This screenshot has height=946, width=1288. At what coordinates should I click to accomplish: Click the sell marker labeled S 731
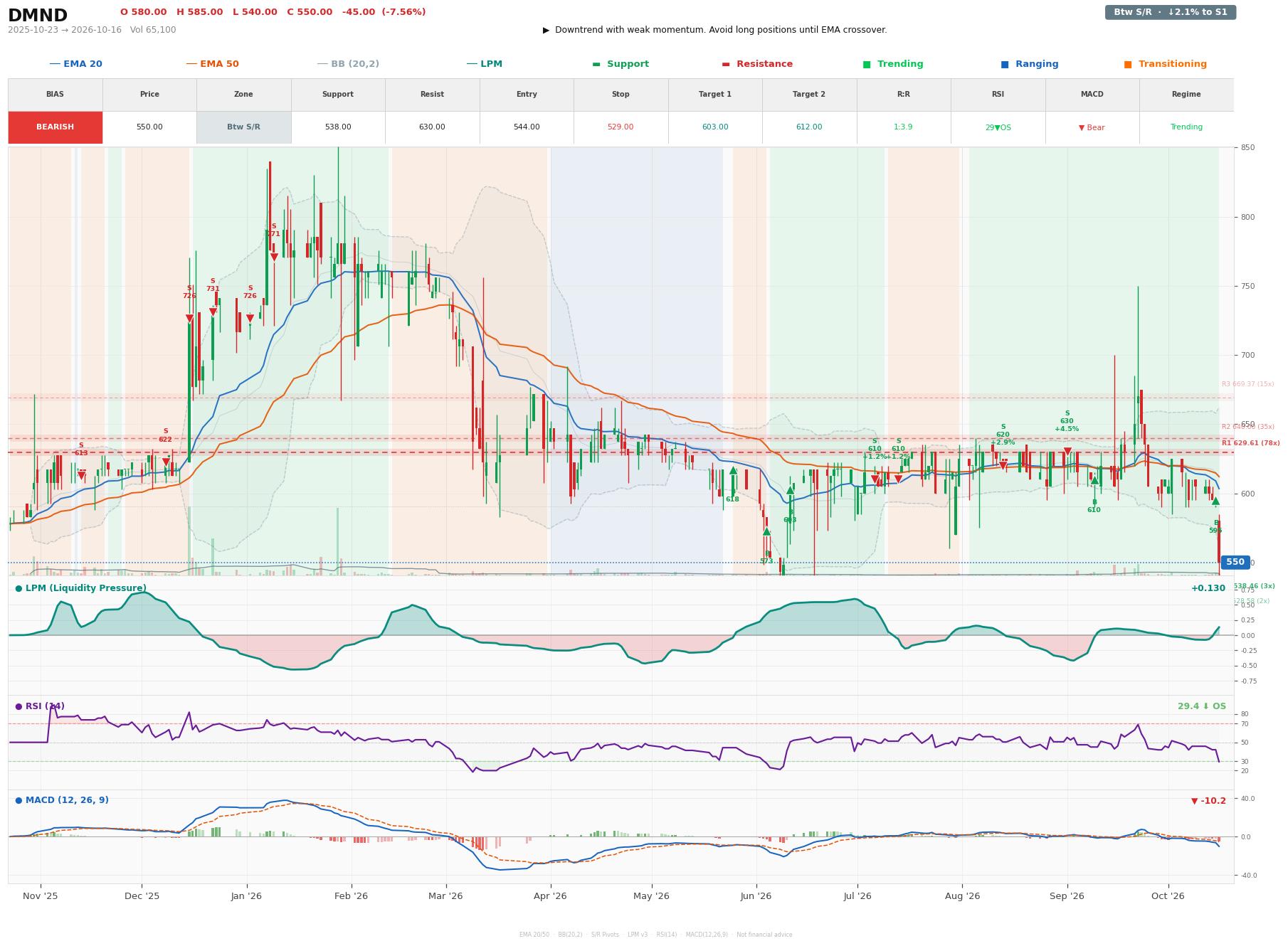coord(213,312)
